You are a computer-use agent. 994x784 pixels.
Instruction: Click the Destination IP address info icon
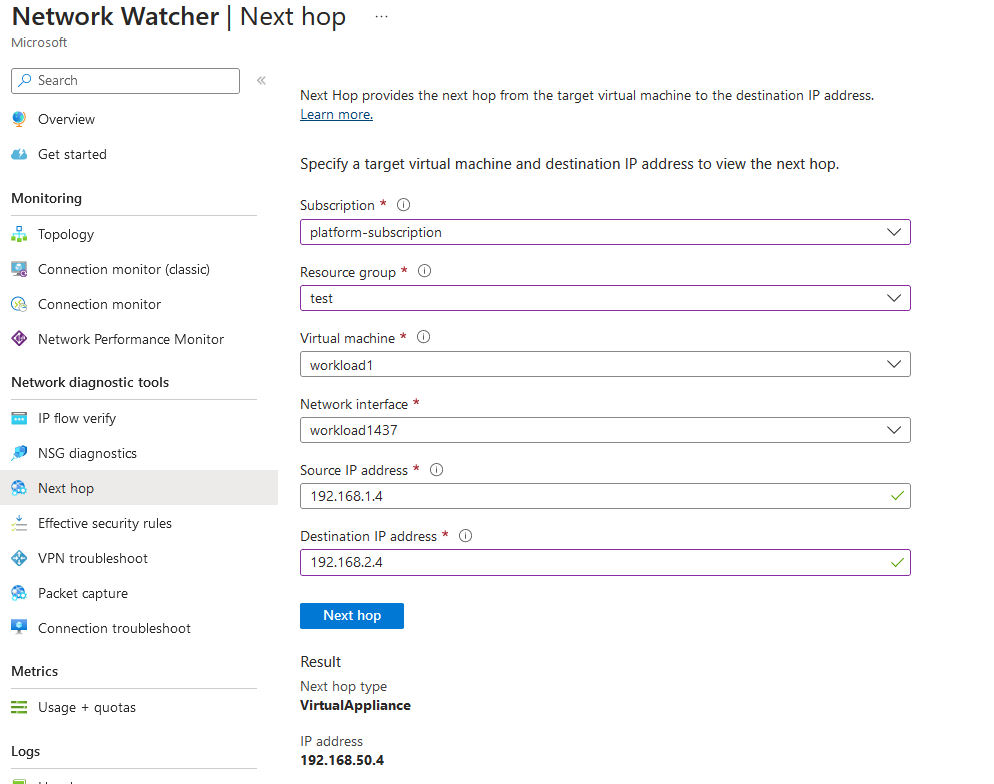click(x=465, y=536)
